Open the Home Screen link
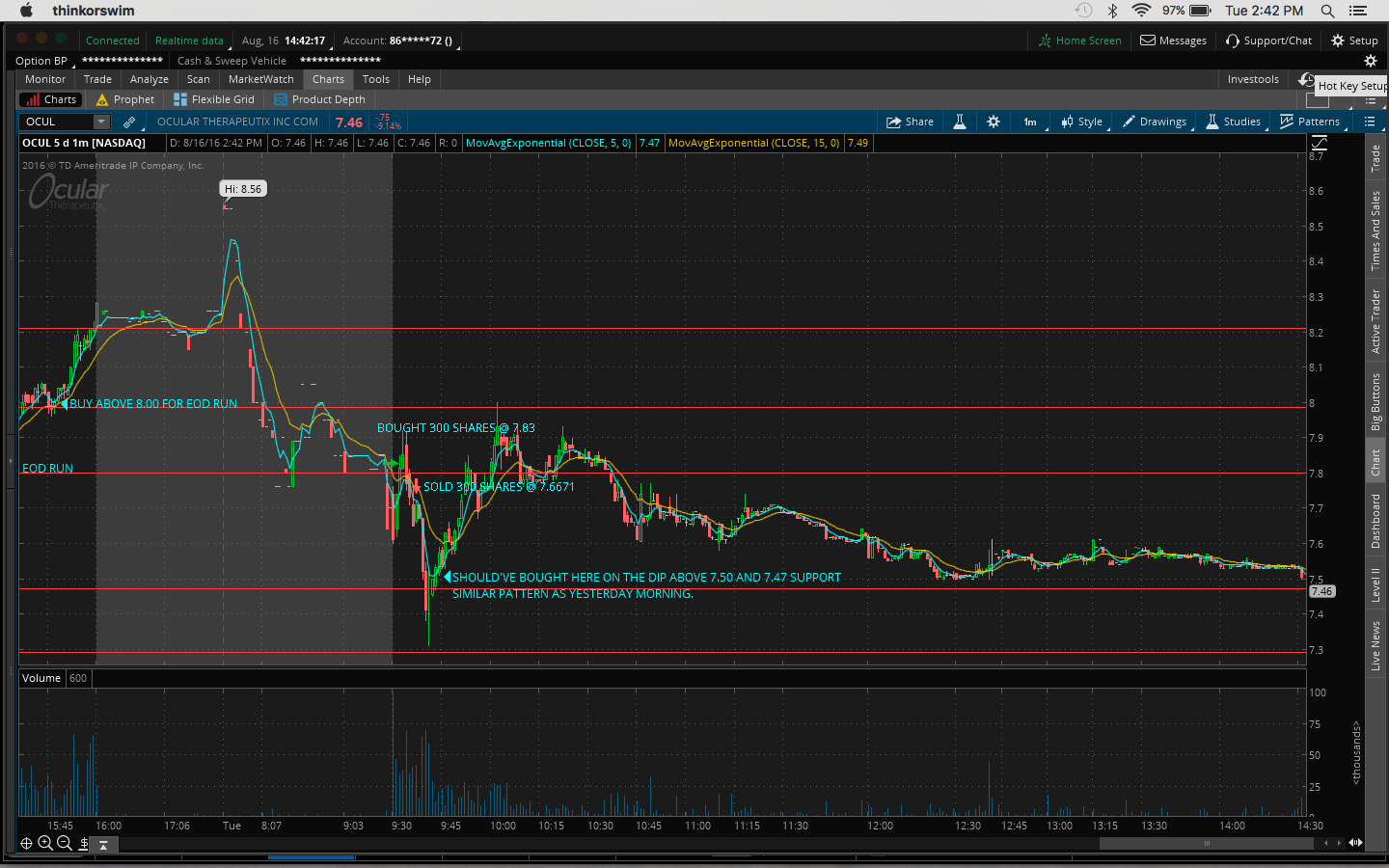 coord(1080,41)
